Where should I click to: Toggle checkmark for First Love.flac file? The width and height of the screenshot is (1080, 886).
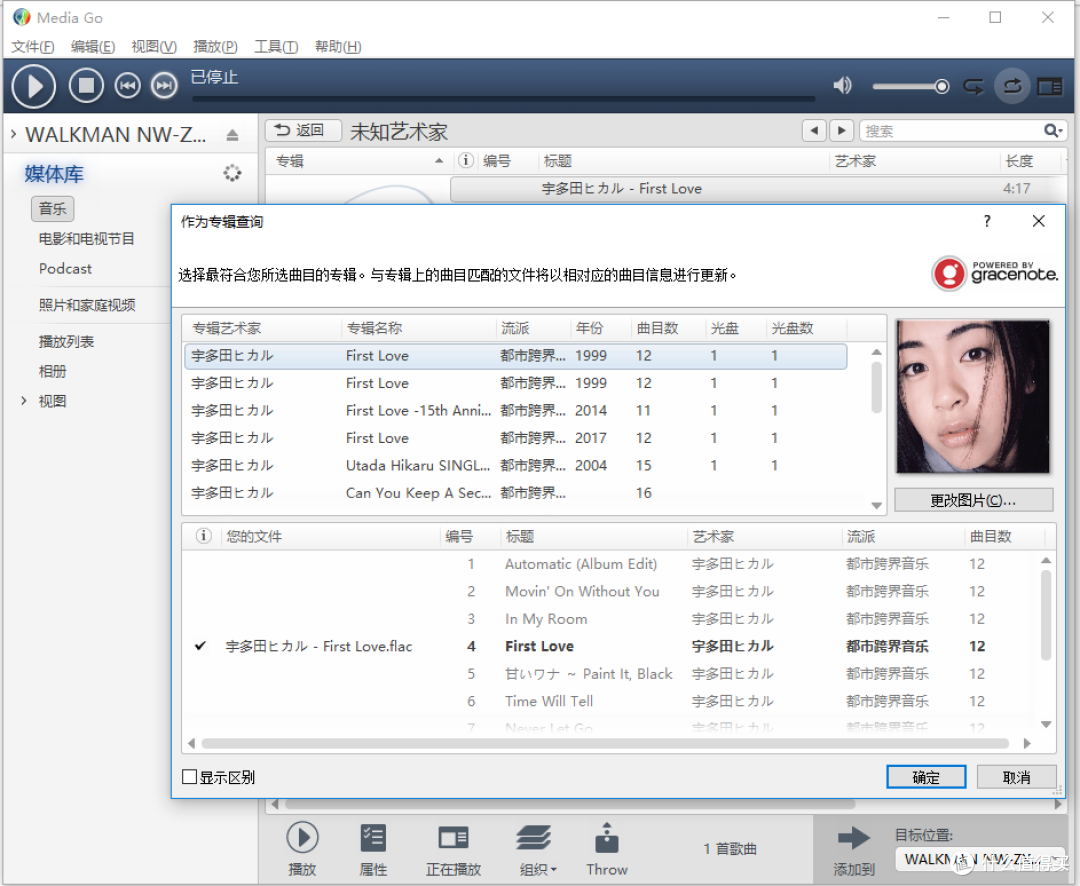point(200,646)
